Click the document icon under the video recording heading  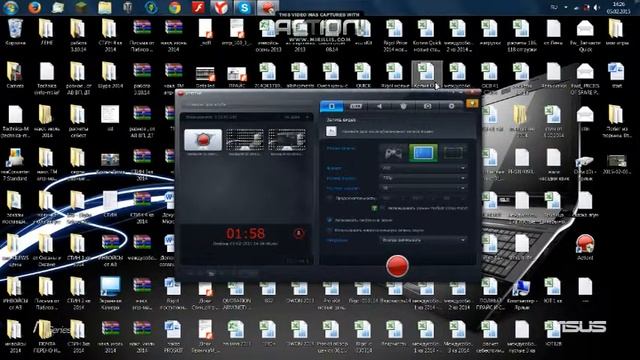pyautogui.click(x=331, y=131)
